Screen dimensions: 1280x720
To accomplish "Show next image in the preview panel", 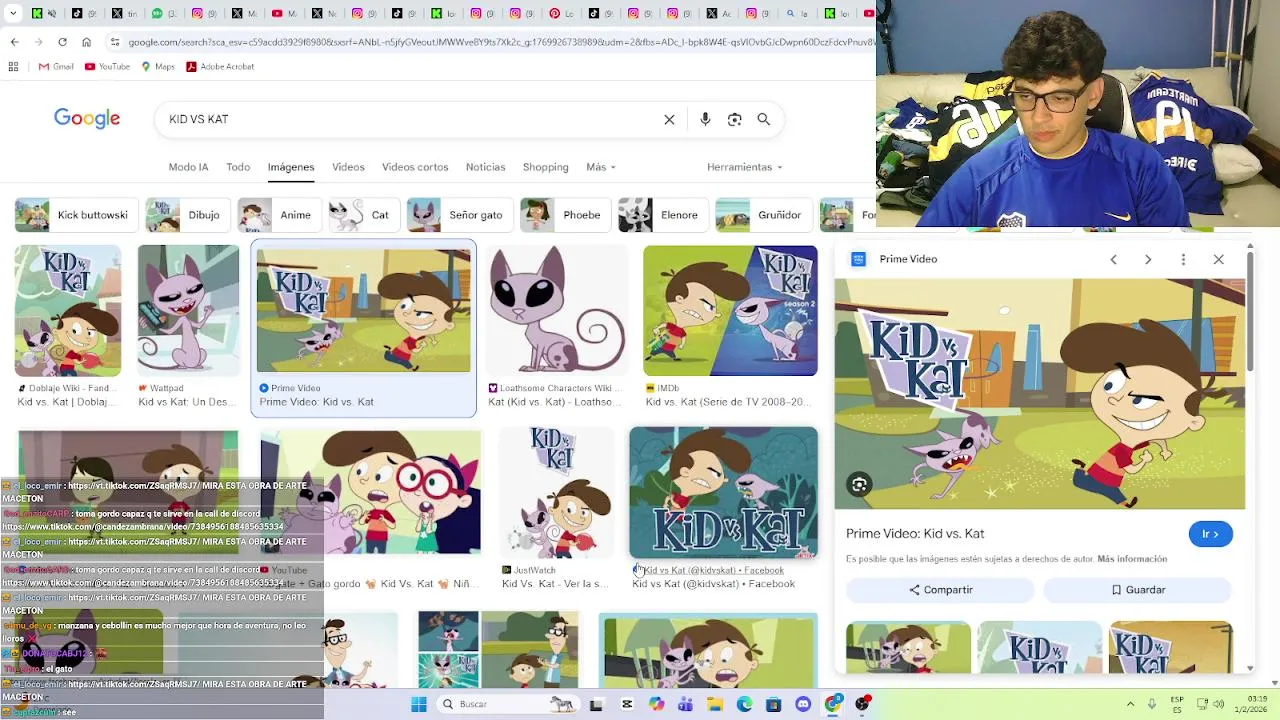I will coord(1148,259).
